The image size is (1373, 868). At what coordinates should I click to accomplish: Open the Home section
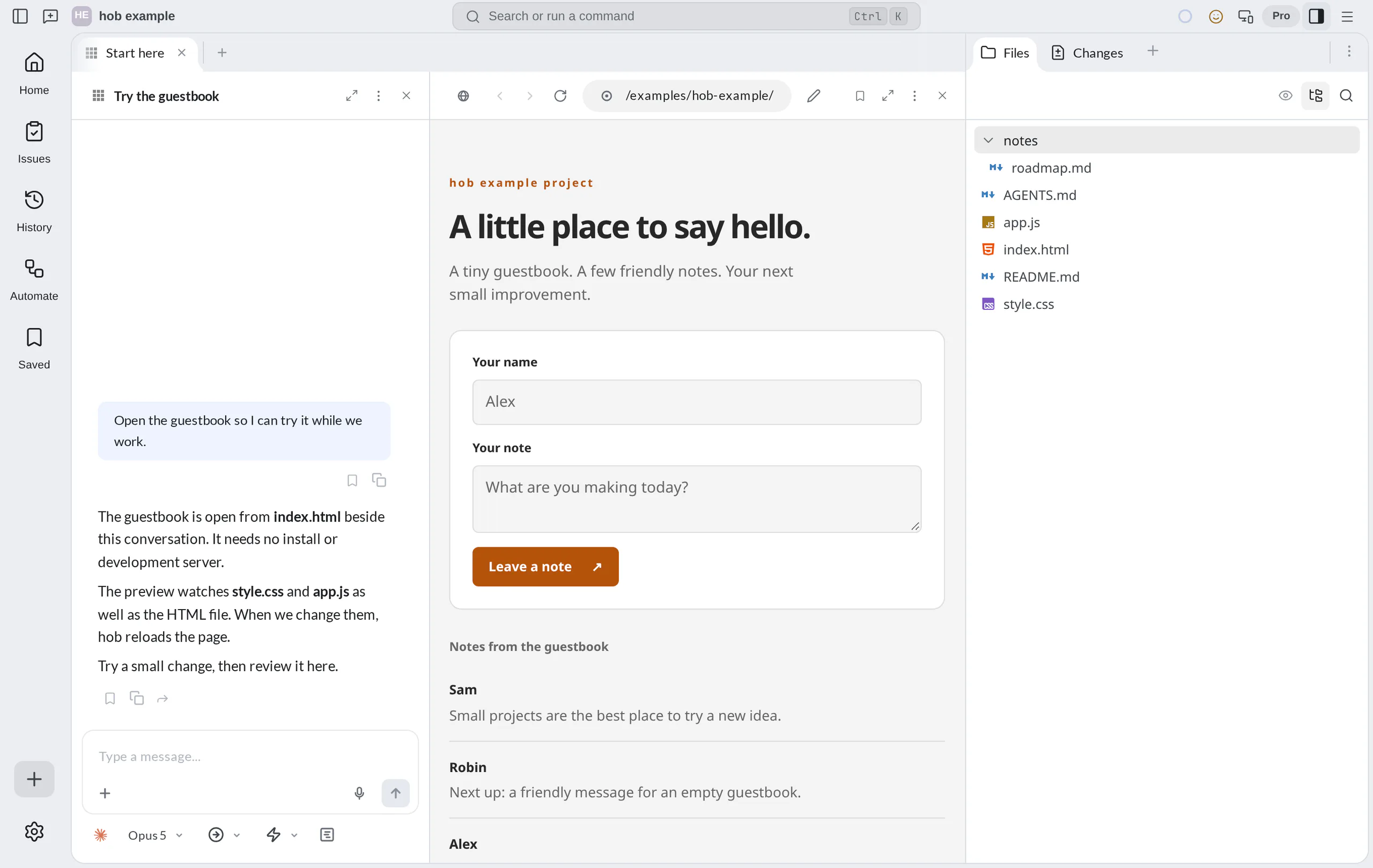pos(34,73)
